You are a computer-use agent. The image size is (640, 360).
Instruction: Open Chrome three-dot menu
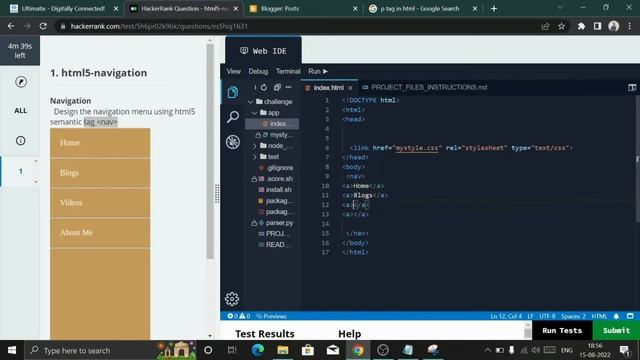[x=630, y=26]
